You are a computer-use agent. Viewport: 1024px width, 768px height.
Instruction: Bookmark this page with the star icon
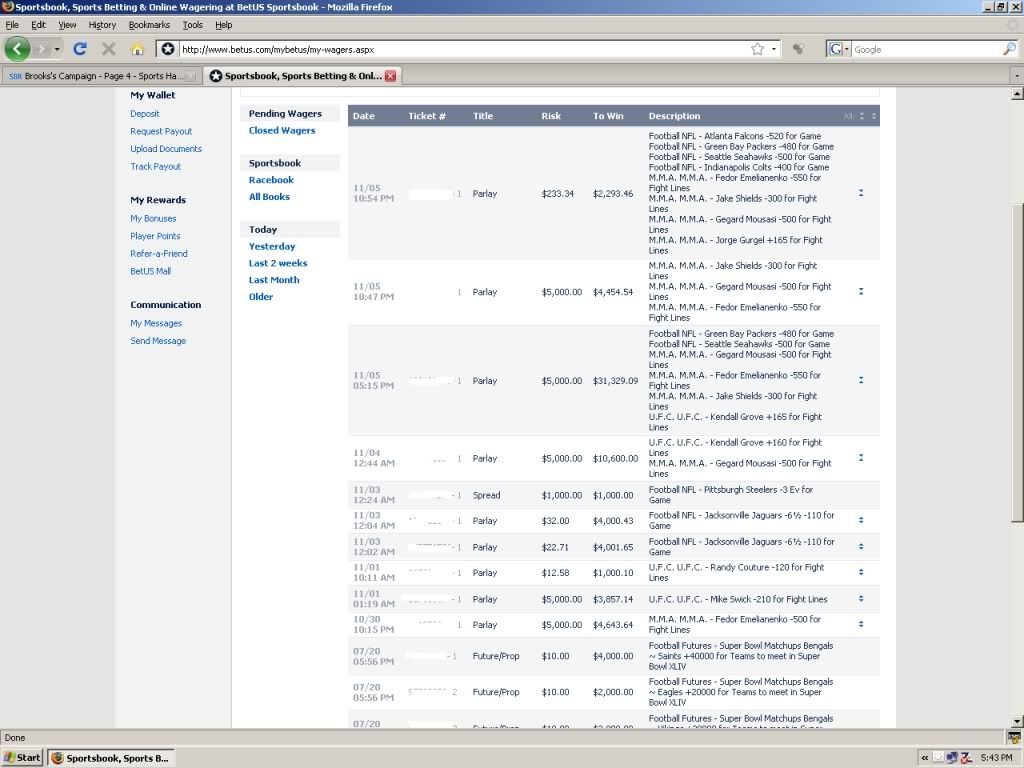click(x=758, y=49)
